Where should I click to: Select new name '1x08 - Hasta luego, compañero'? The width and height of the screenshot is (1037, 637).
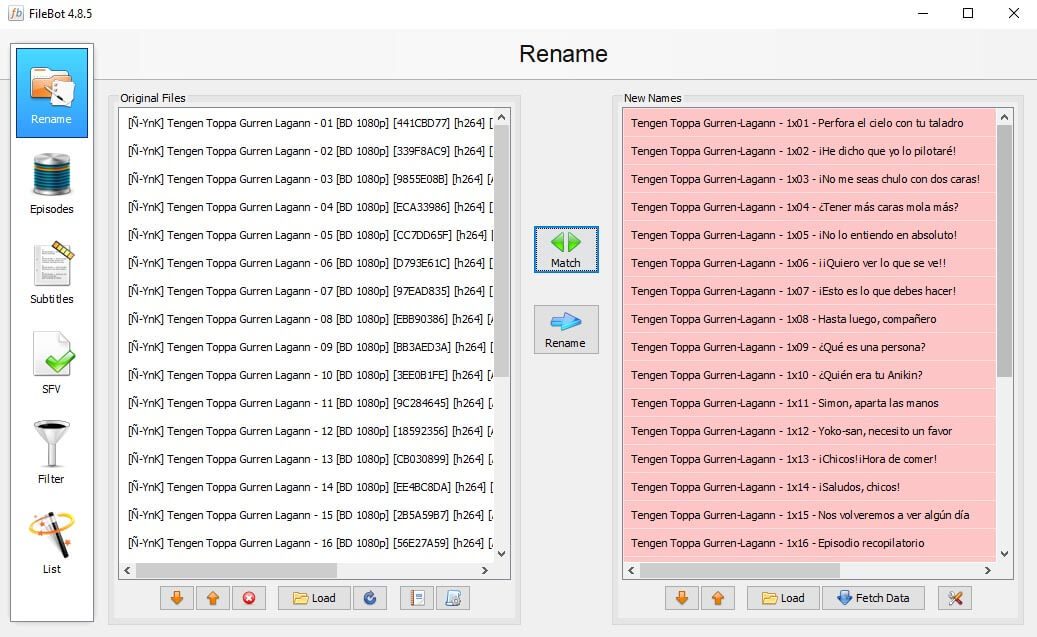tap(809, 319)
